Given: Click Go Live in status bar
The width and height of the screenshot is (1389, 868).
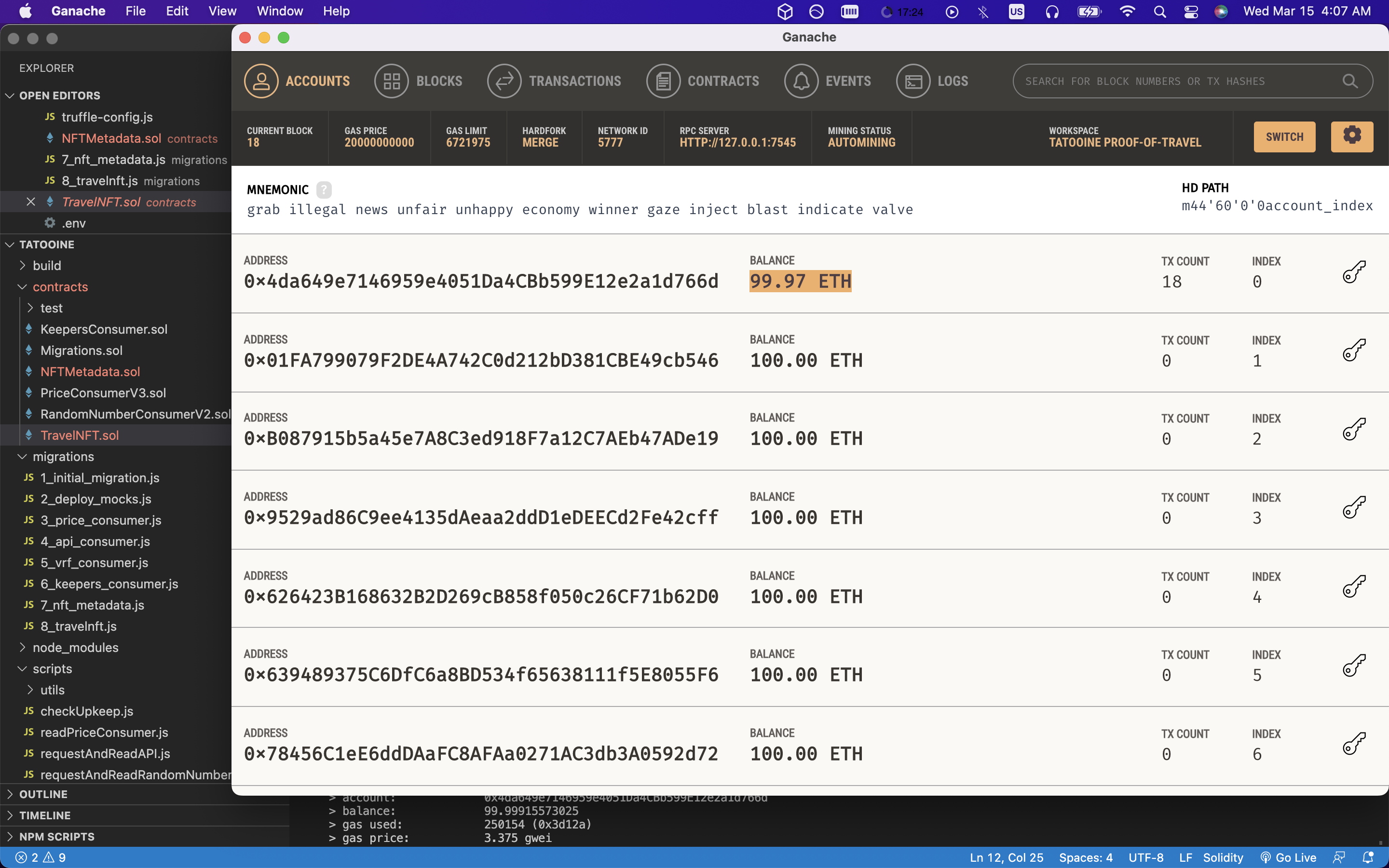Looking at the screenshot, I should click(x=1289, y=857).
